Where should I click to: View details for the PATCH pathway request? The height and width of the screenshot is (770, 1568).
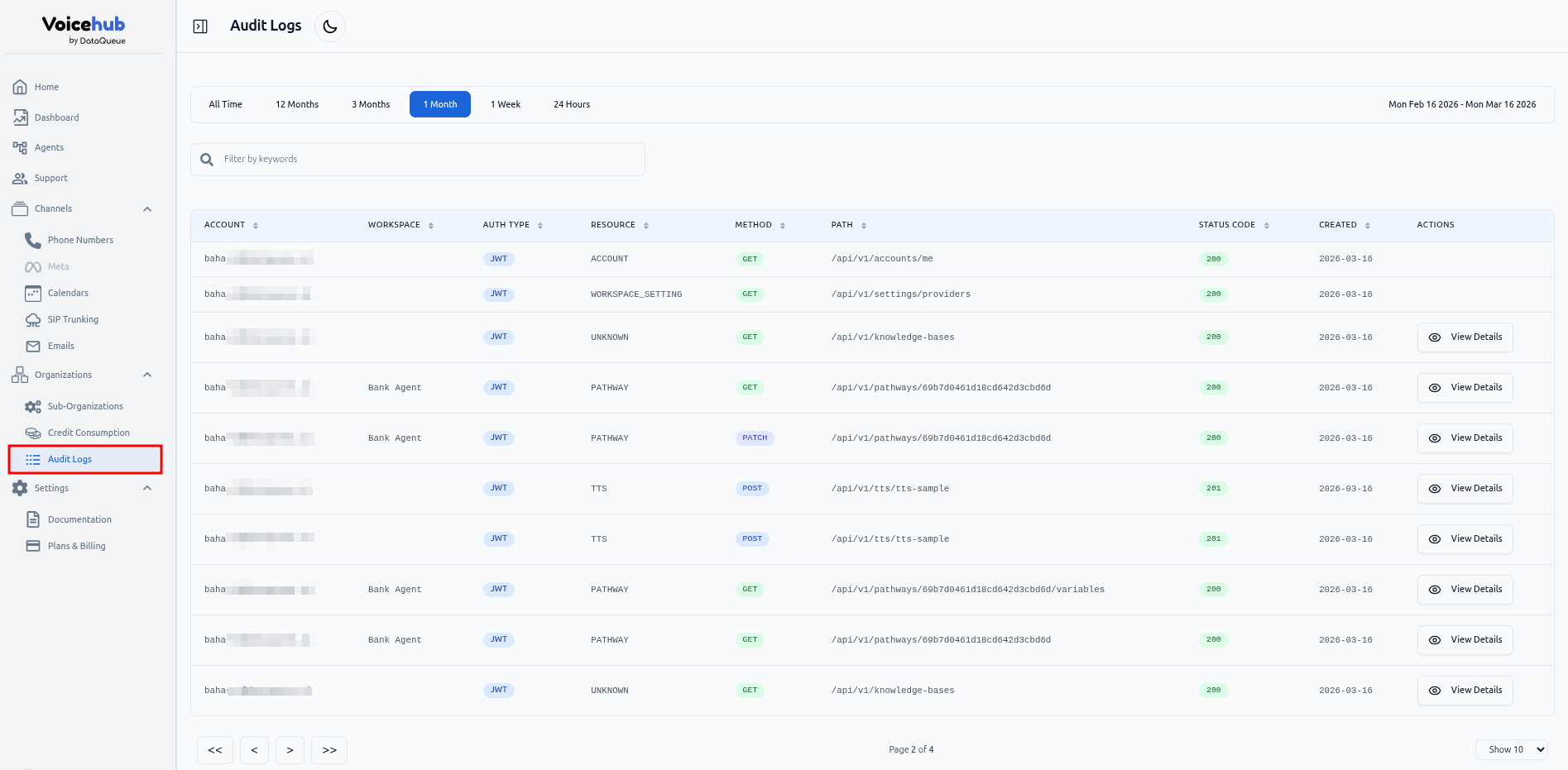pos(1465,438)
